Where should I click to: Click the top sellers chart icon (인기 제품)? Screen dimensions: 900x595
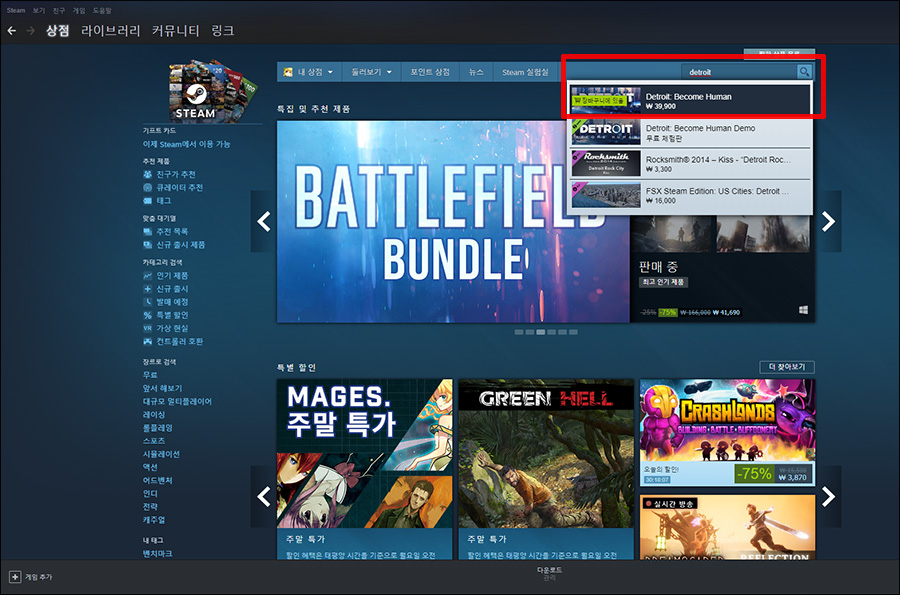[148, 275]
